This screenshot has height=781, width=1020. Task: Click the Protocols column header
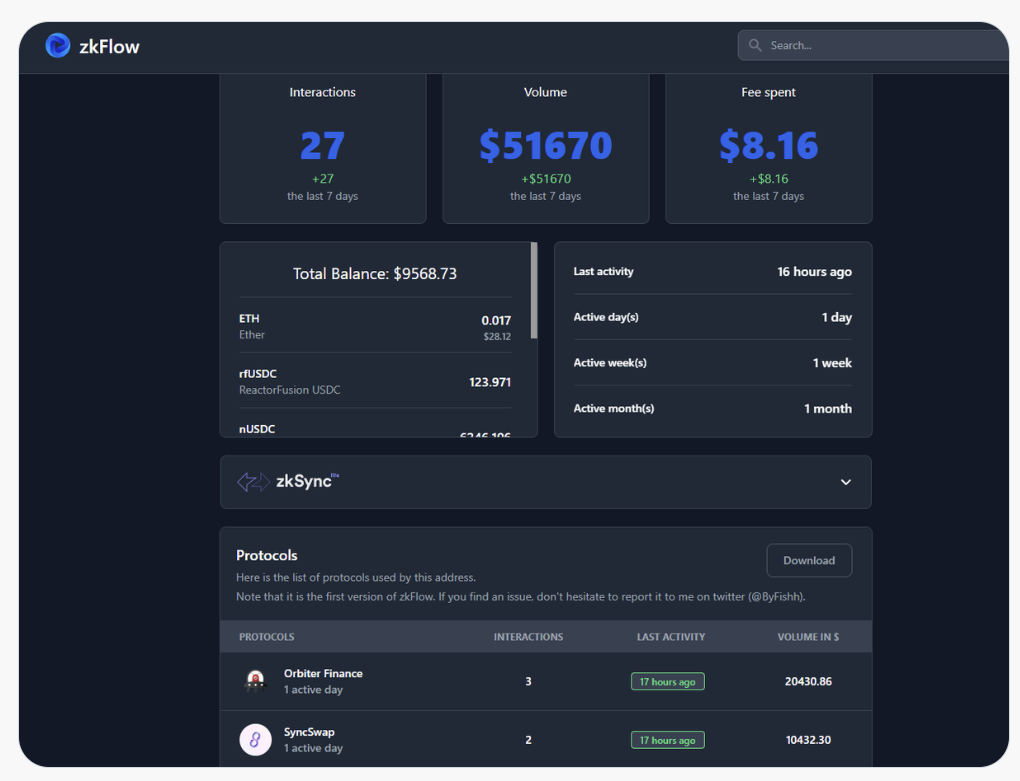point(267,637)
